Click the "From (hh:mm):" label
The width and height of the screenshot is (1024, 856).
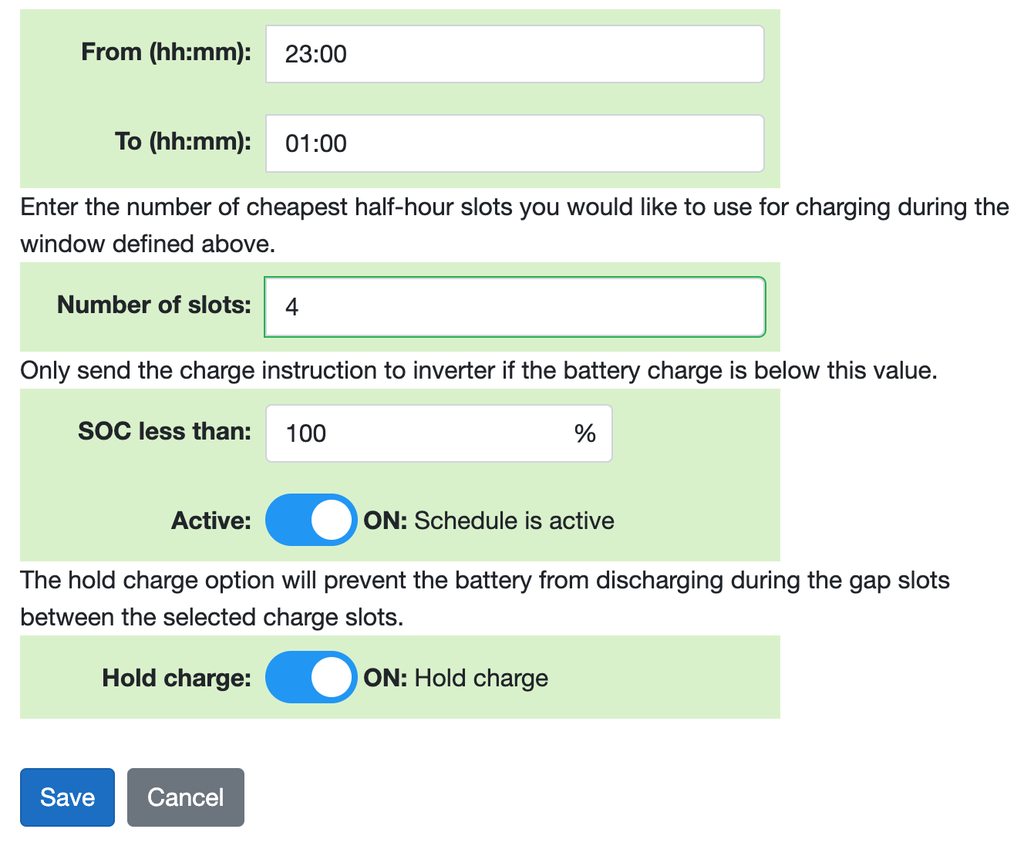pyautogui.click(x=166, y=52)
